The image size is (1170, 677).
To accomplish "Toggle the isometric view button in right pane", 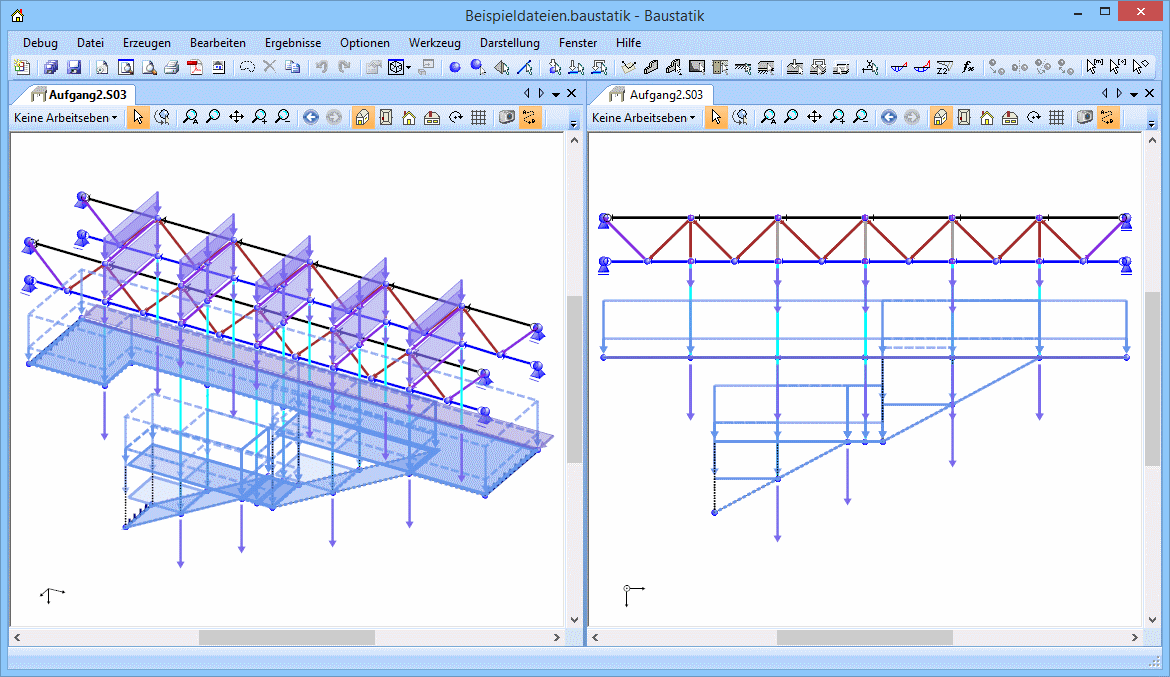I will pyautogui.click(x=941, y=117).
